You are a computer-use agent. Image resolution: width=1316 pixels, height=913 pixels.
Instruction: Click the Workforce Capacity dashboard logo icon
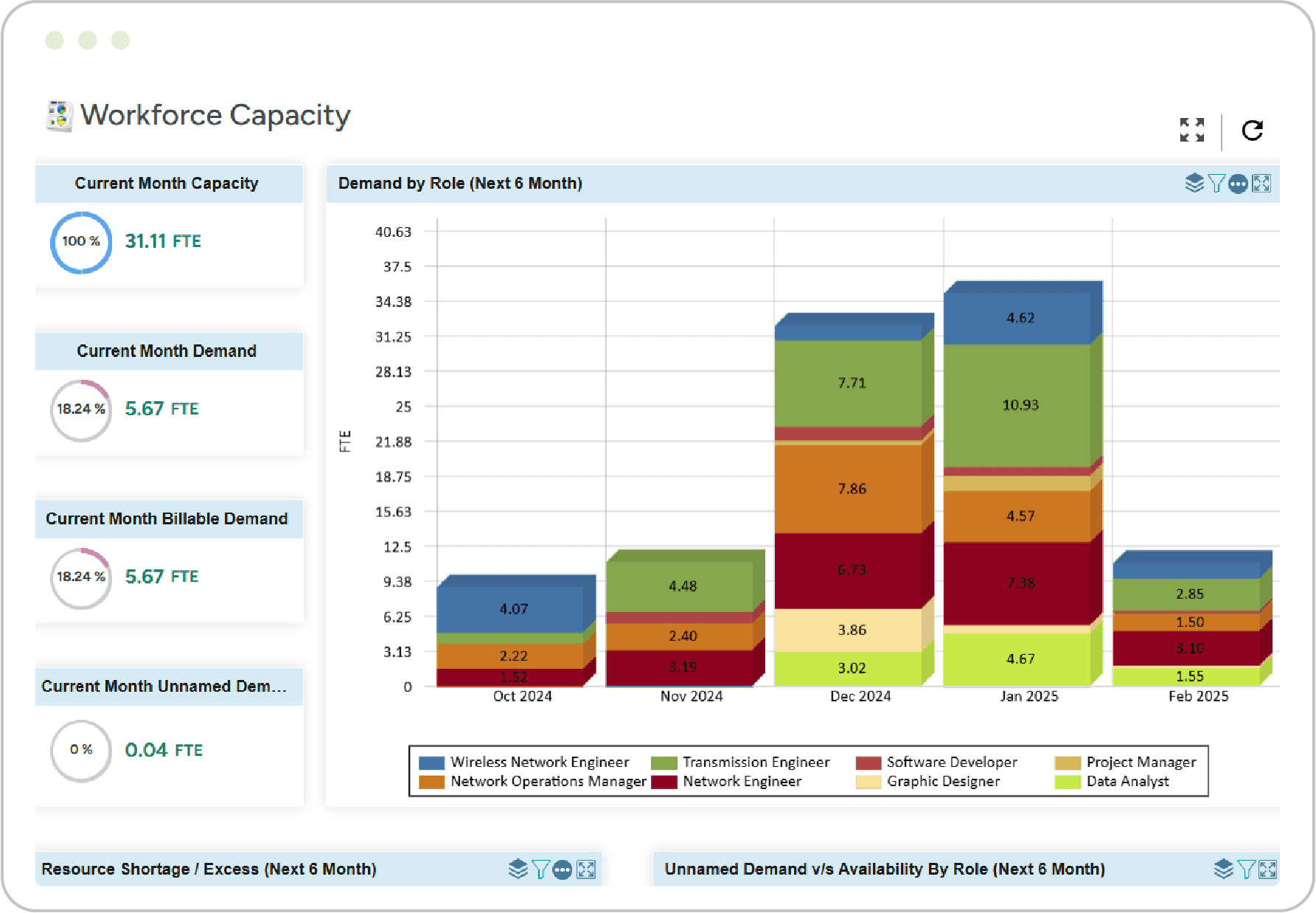[59, 117]
